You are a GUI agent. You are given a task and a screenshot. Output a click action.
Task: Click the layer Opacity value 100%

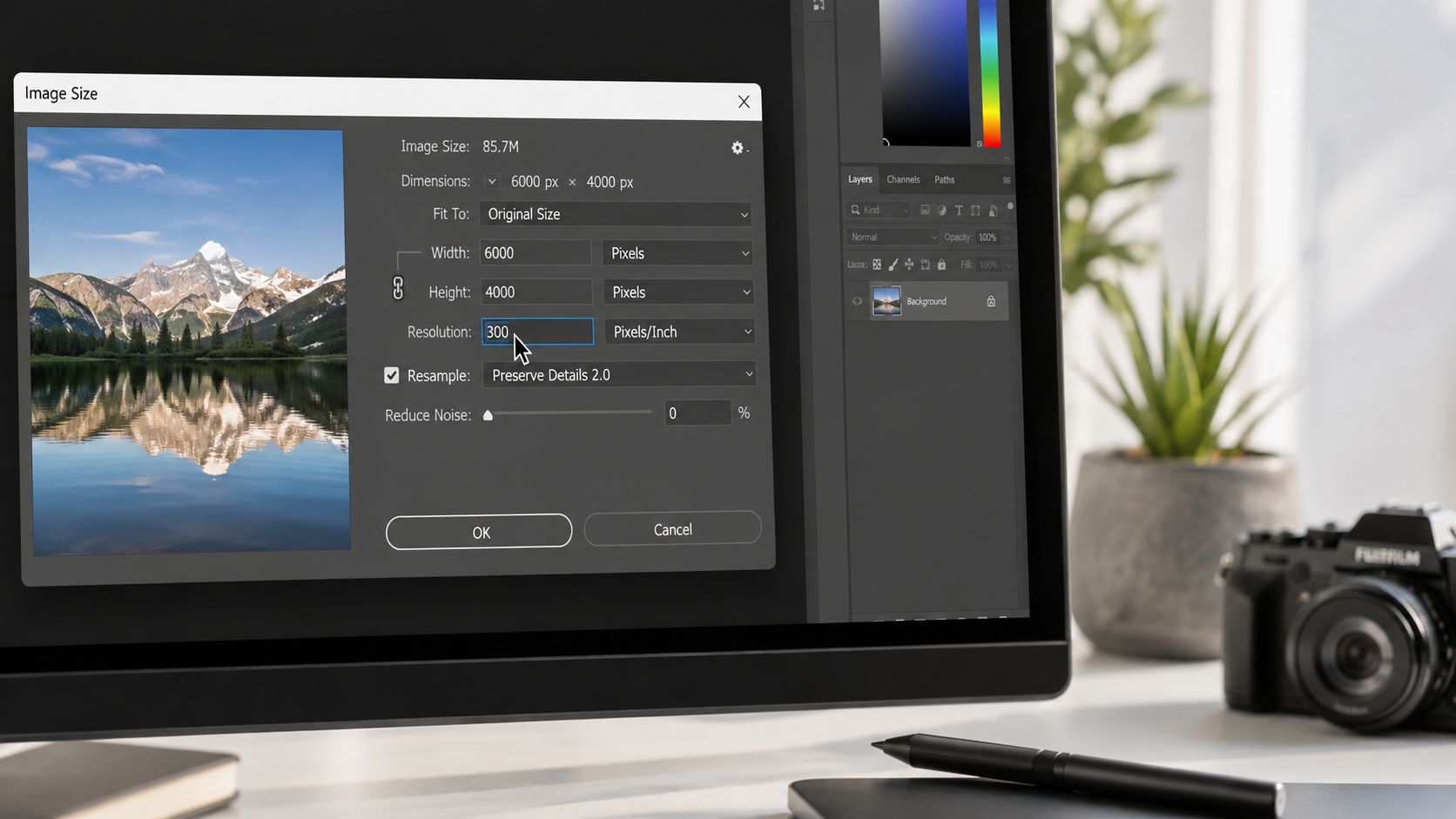tap(988, 238)
